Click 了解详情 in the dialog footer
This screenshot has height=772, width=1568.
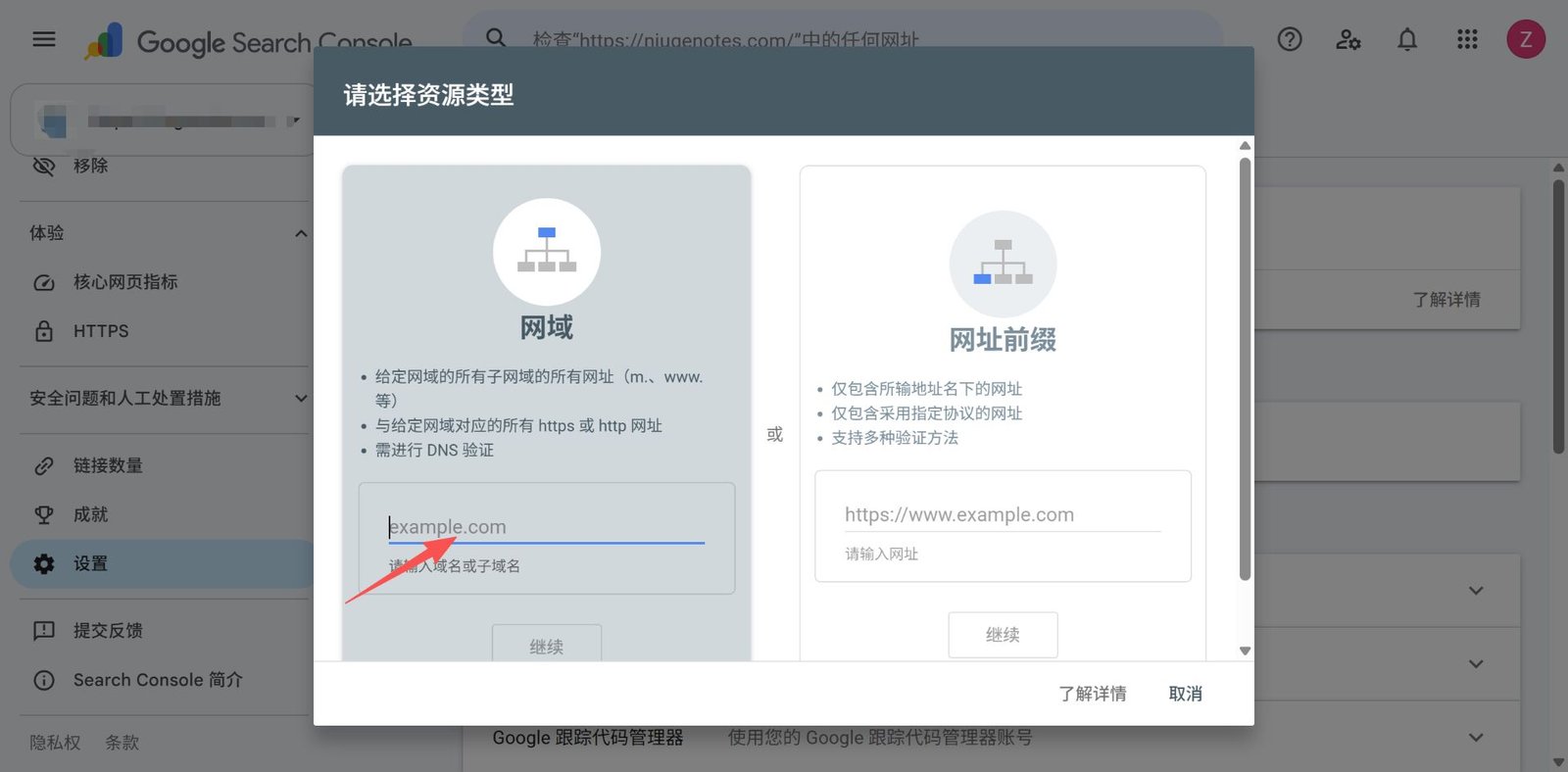(x=1093, y=694)
